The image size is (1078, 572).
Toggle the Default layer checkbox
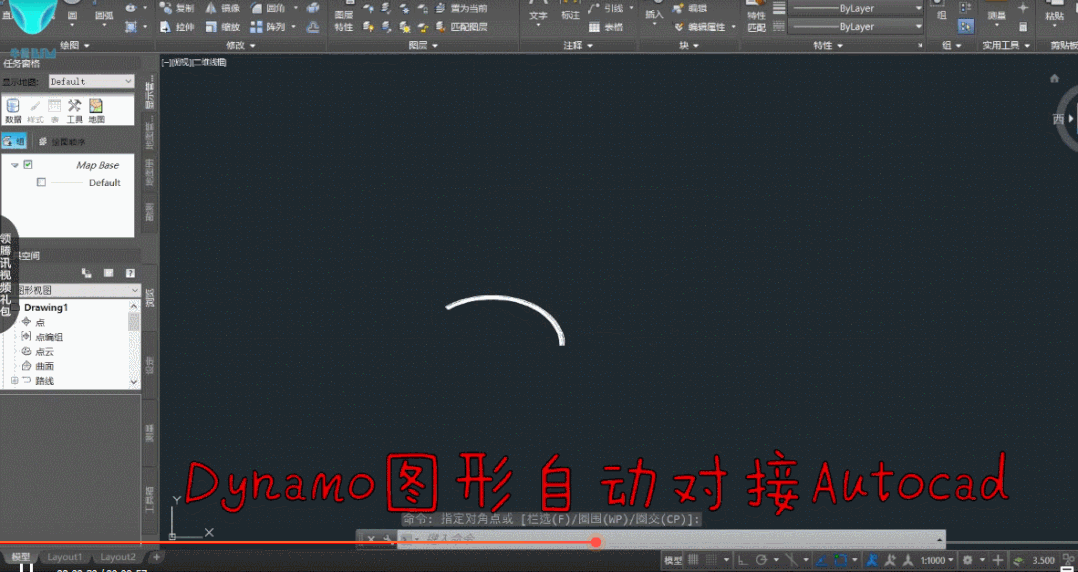(x=41, y=182)
